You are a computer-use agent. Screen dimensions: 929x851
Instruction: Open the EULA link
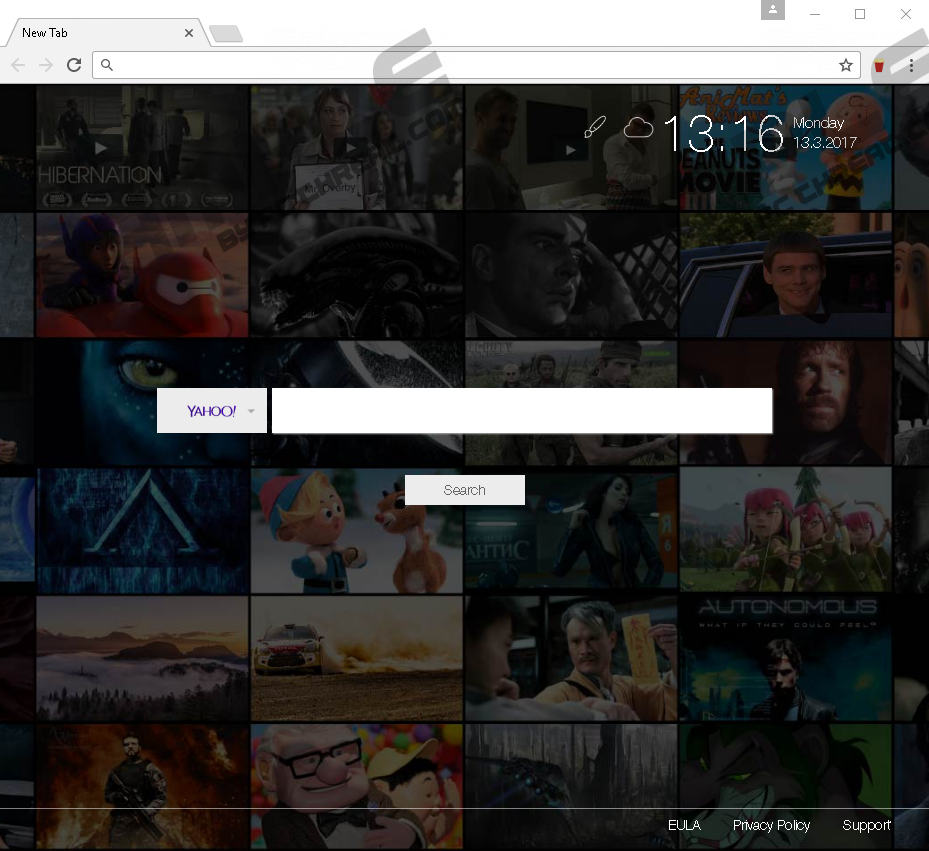click(684, 825)
